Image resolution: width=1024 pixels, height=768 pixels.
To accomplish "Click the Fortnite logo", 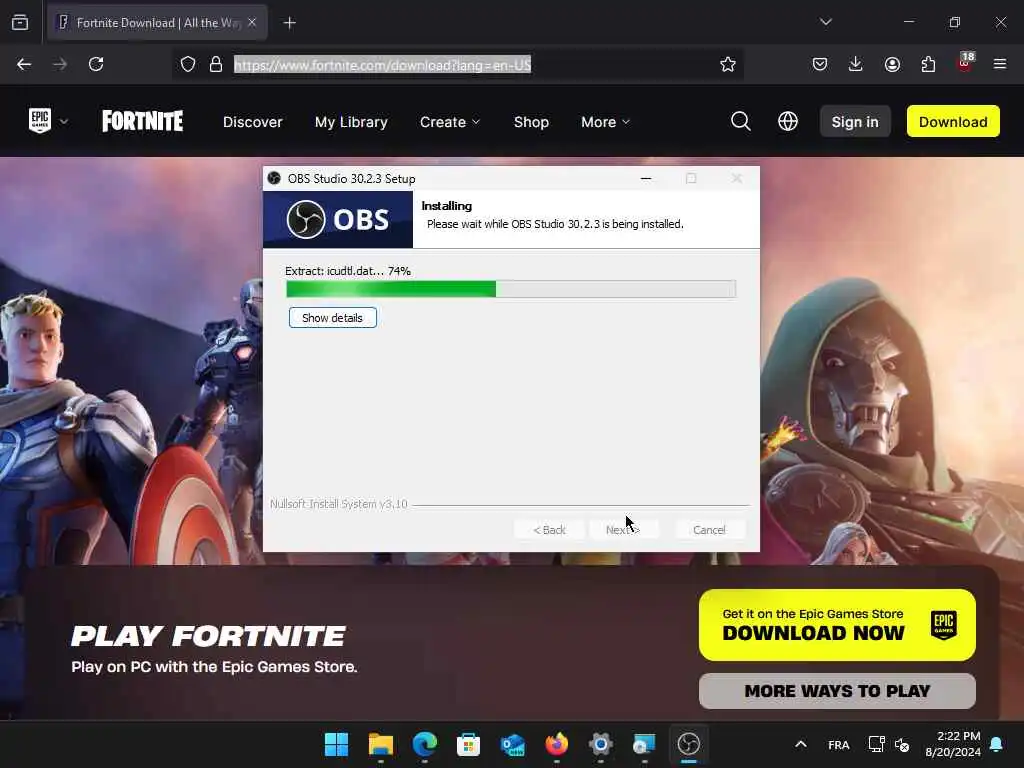I will pyautogui.click(x=142, y=121).
